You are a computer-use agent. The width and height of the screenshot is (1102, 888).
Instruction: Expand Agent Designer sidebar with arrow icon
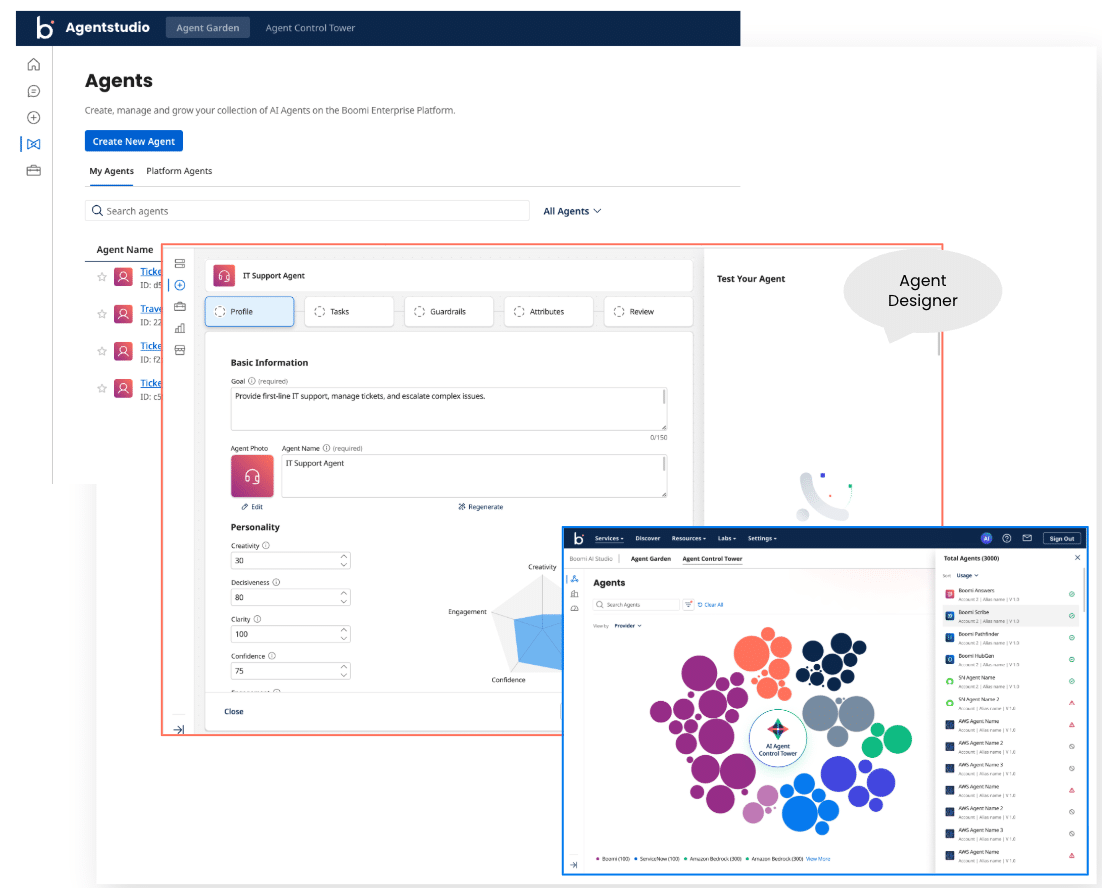point(179,730)
